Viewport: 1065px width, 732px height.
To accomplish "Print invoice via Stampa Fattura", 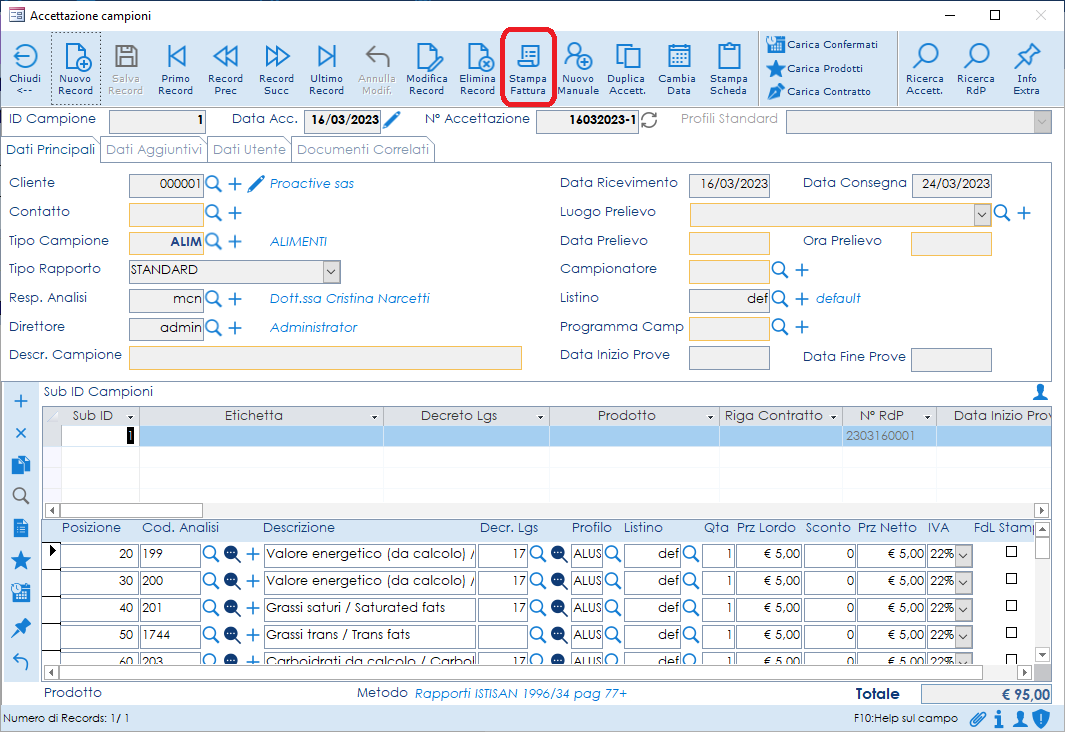I will (x=528, y=69).
